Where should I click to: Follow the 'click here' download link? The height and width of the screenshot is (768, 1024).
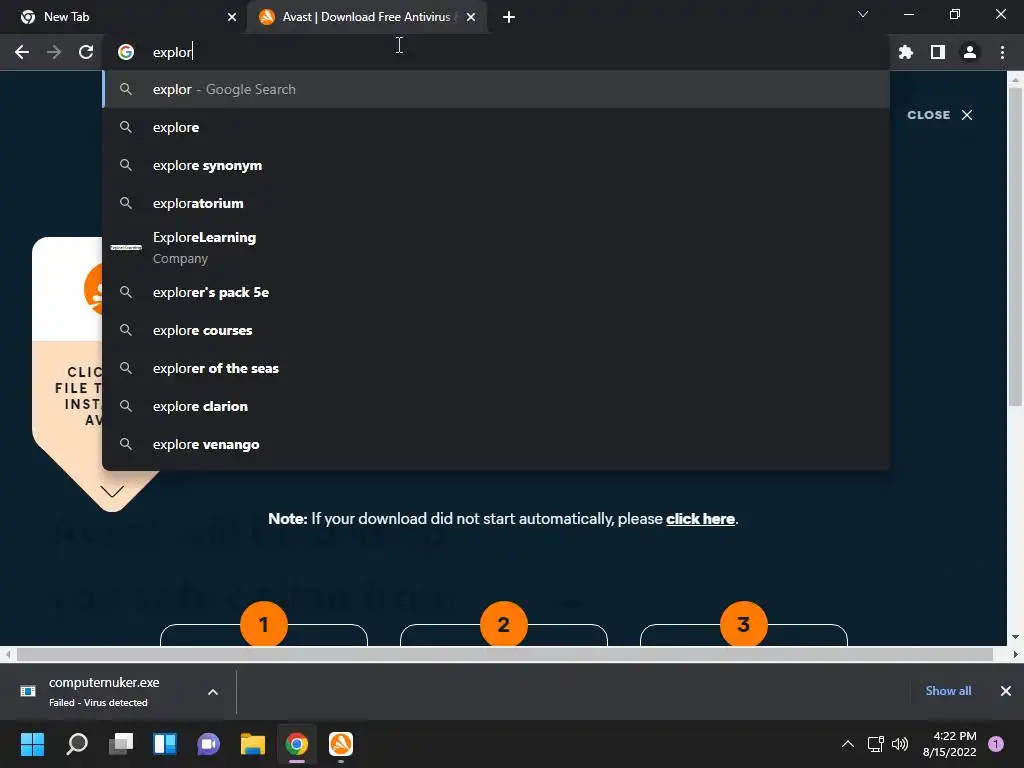tap(700, 519)
